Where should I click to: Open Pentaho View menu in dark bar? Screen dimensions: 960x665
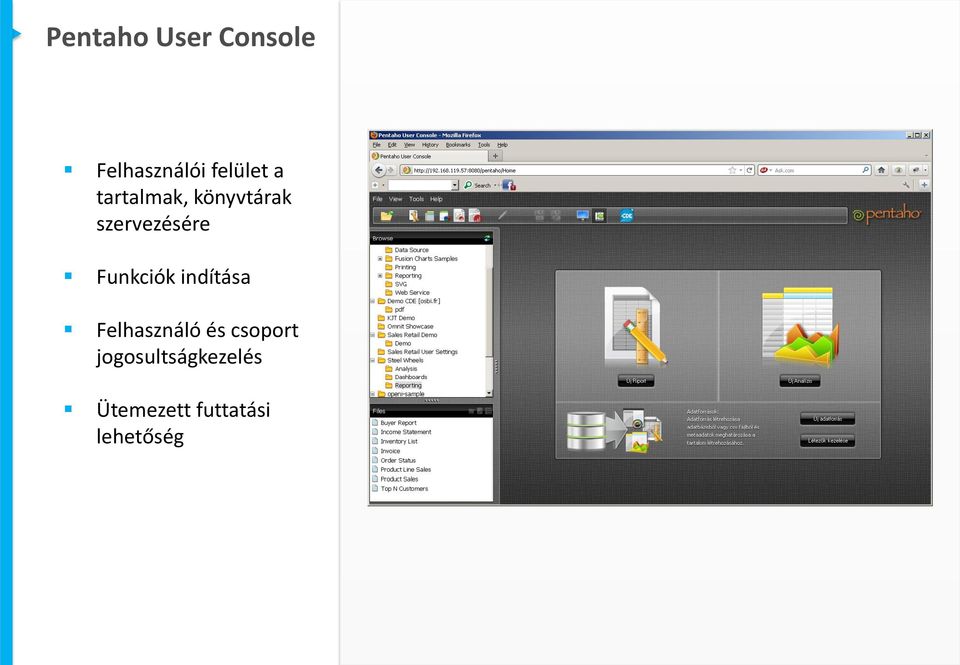396,199
